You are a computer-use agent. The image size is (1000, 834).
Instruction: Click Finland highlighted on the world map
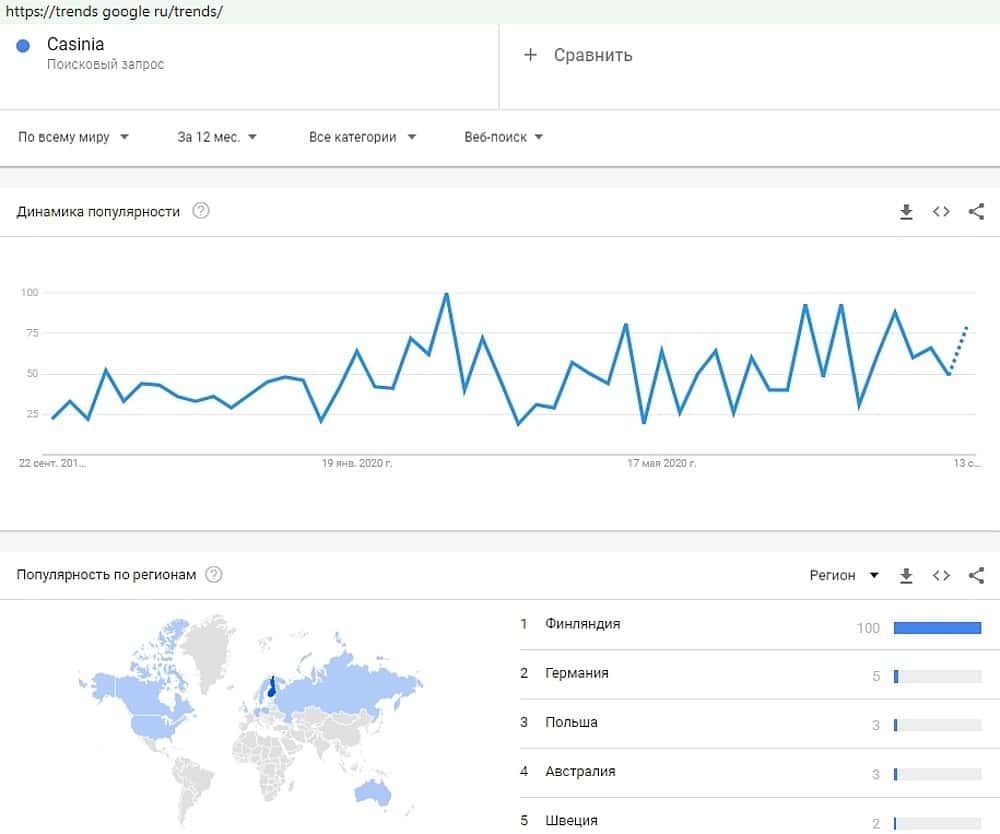coord(271,688)
